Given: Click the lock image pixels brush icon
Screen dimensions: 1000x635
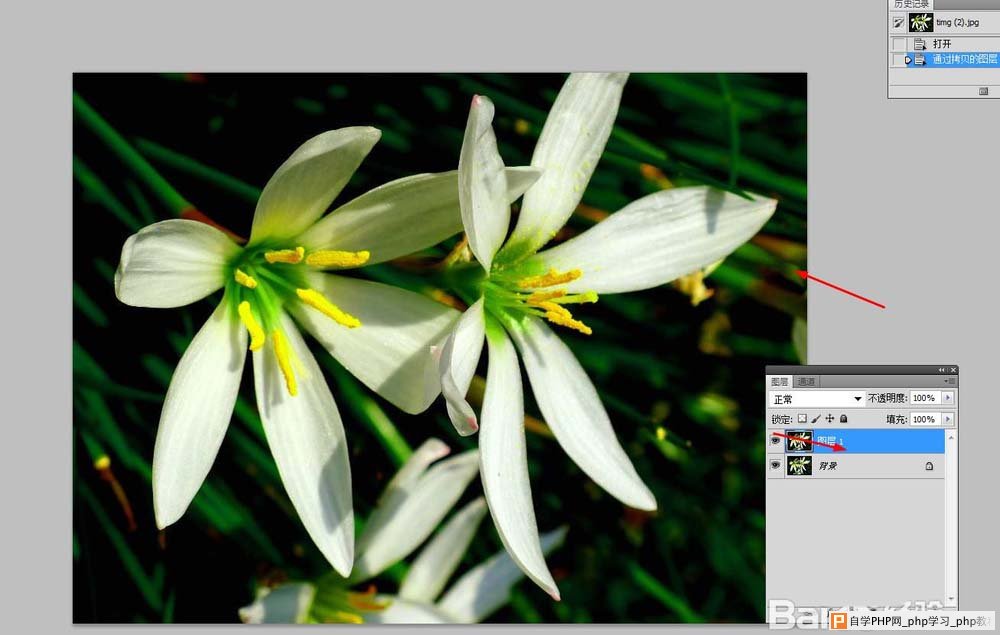Looking at the screenshot, I should point(816,419).
